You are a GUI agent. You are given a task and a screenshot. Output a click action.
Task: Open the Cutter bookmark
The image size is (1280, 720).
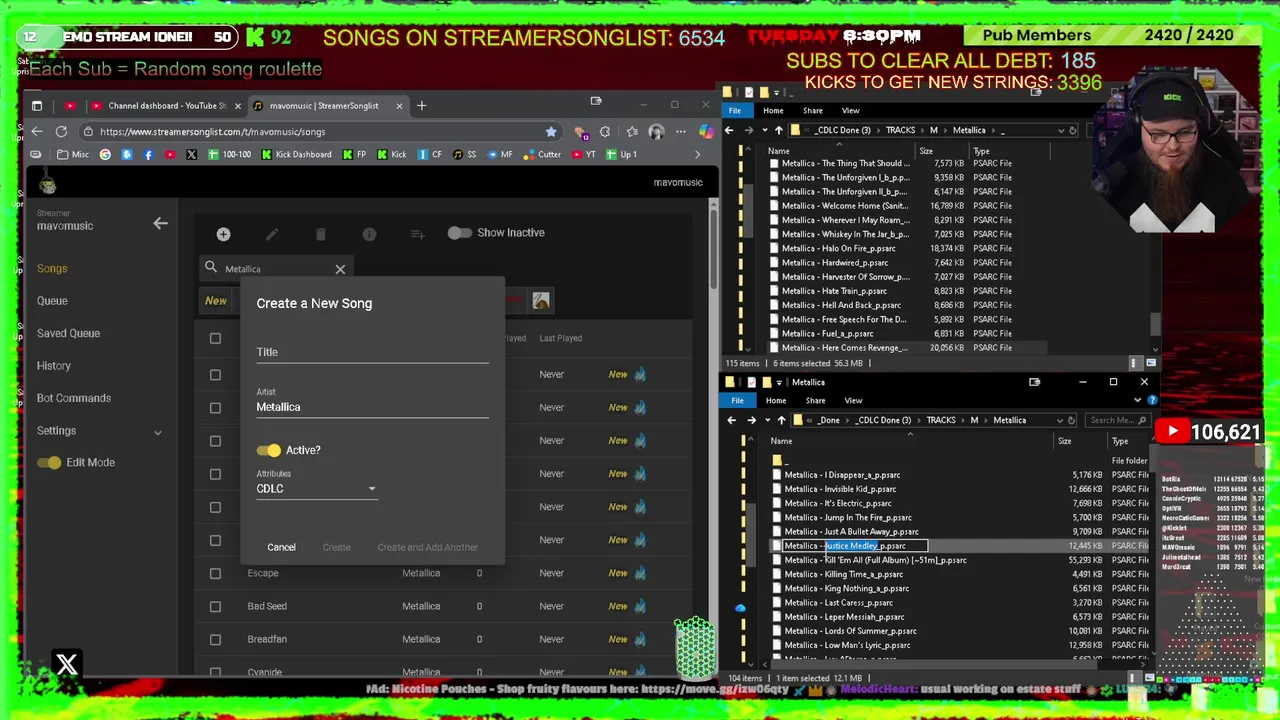click(542, 154)
